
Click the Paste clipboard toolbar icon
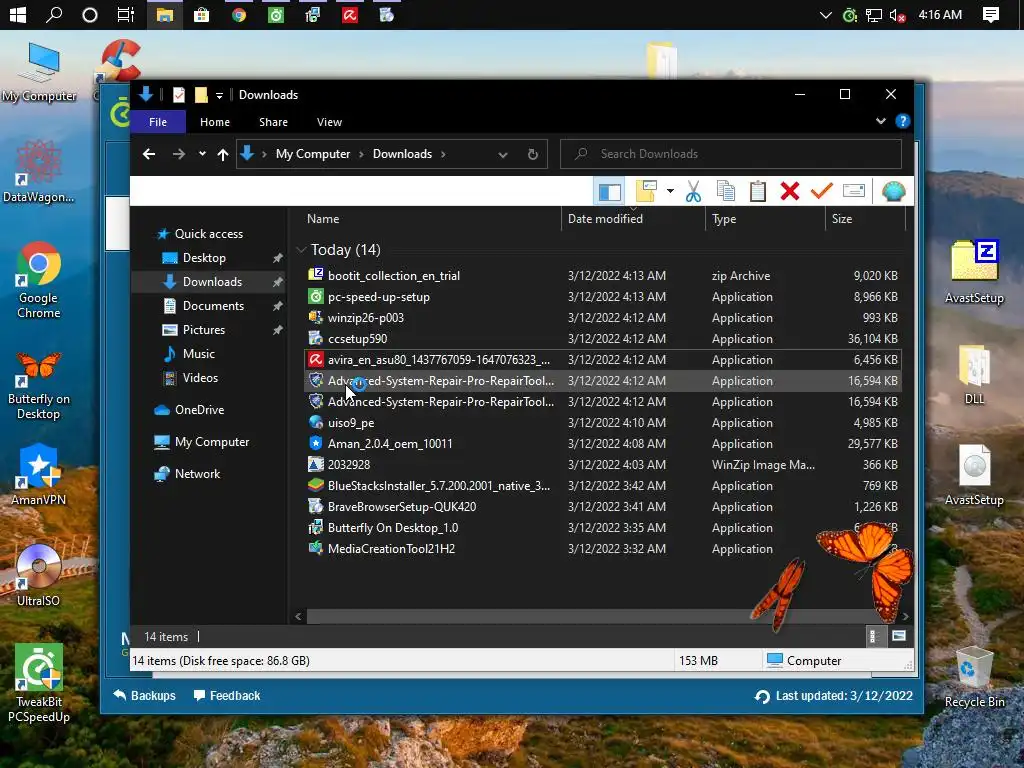click(758, 191)
